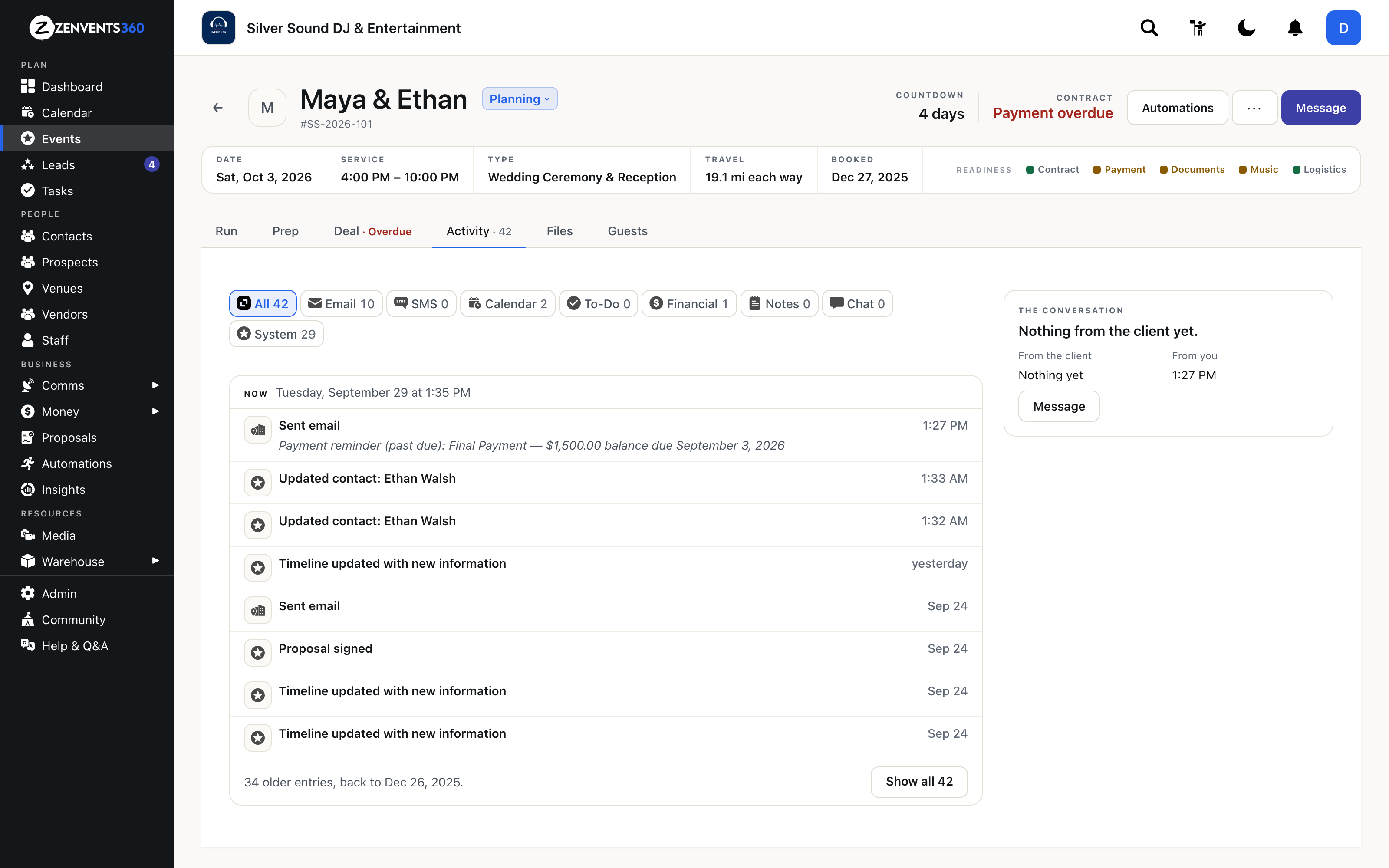Open Community in the sidebar
This screenshot has height=868, width=1389.
(87, 620)
